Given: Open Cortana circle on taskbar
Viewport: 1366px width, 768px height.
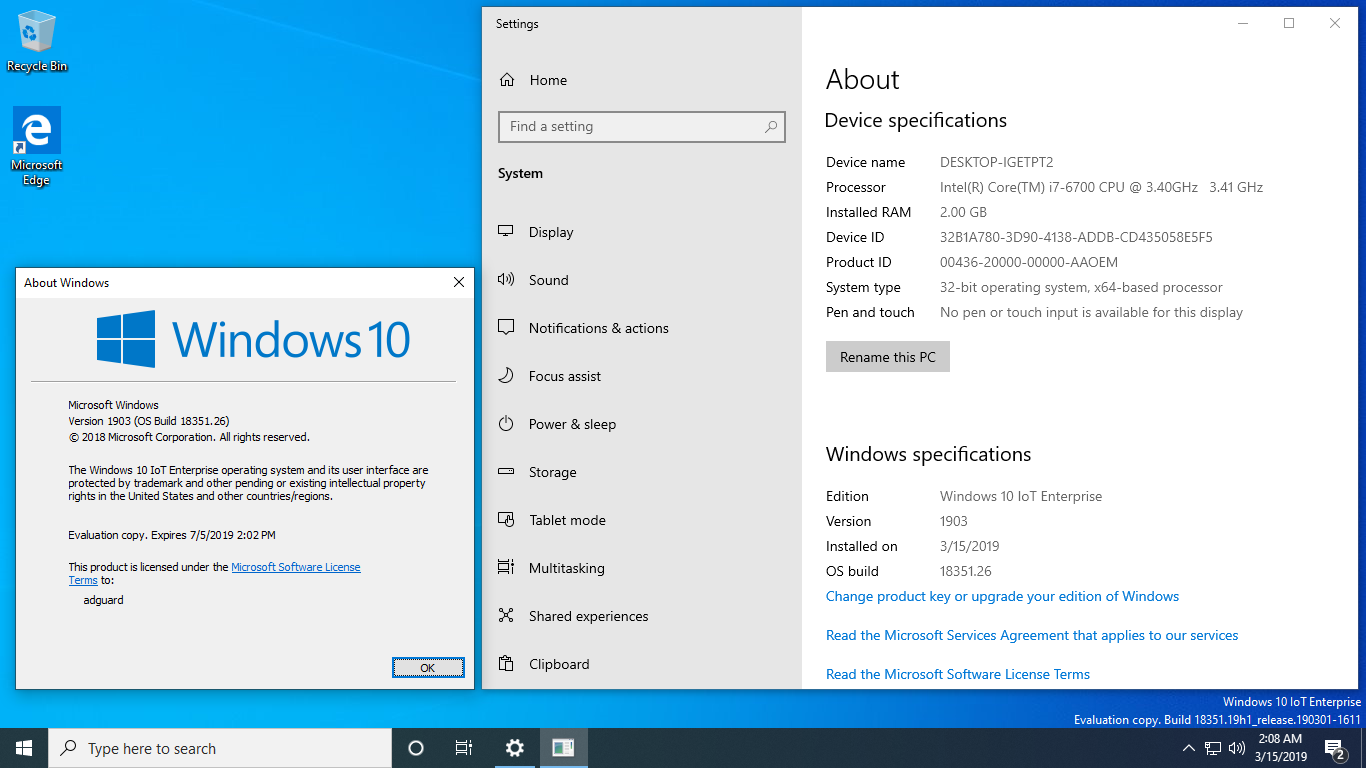Looking at the screenshot, I should pyautogui.click(x=416, y=748).
